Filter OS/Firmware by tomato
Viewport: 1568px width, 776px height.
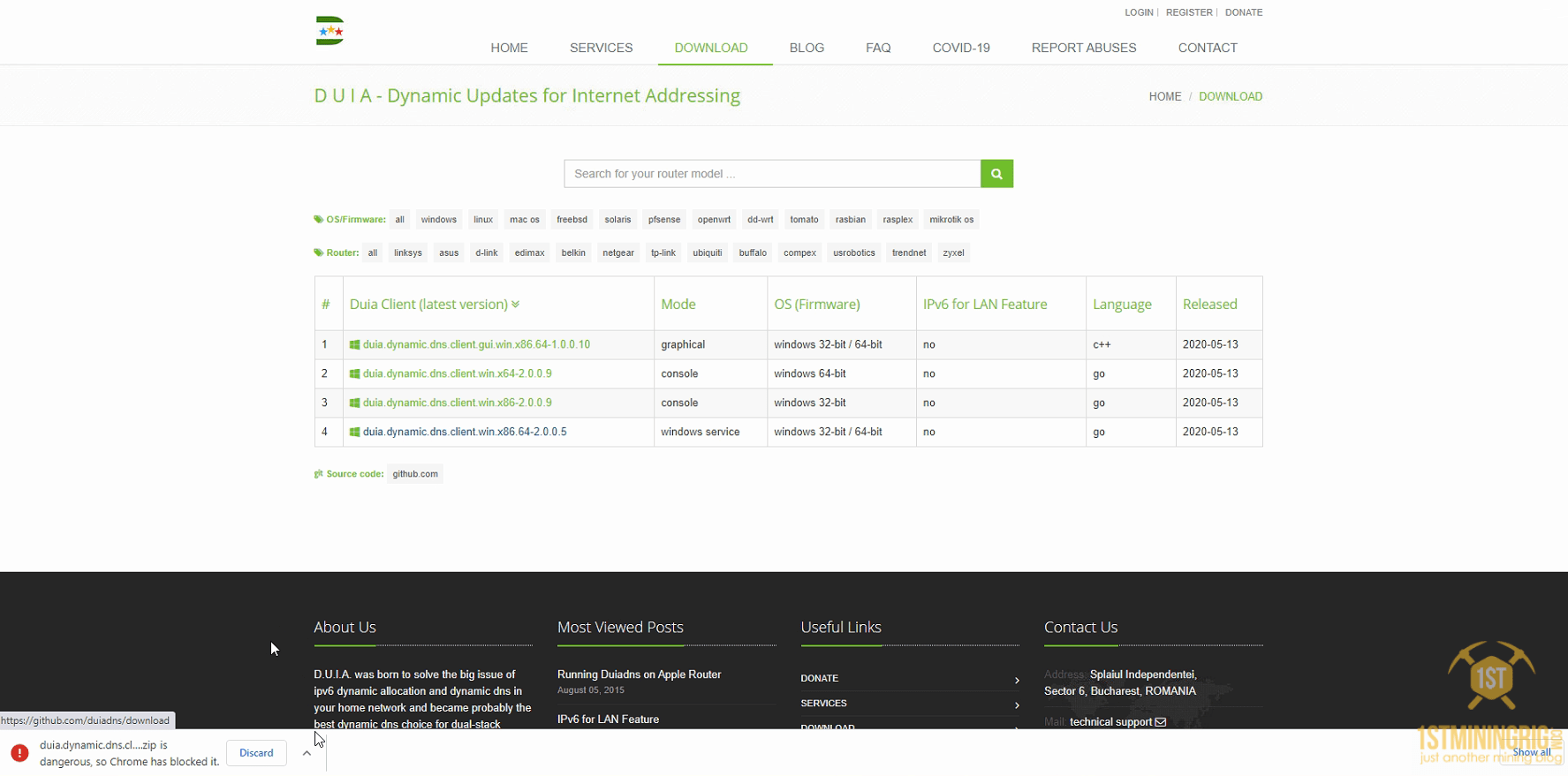click(x=805, y=220)
